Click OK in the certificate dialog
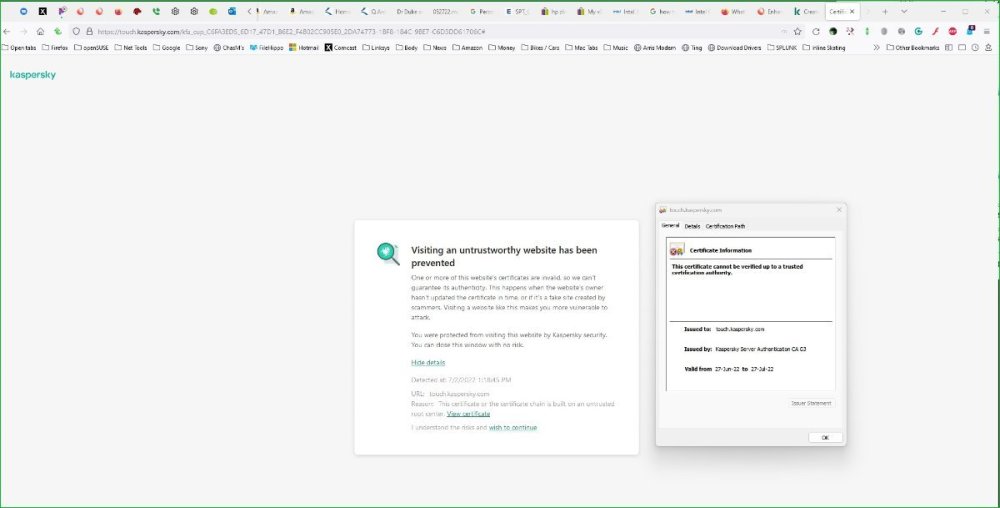The image size is (1000, 508). 825,438
